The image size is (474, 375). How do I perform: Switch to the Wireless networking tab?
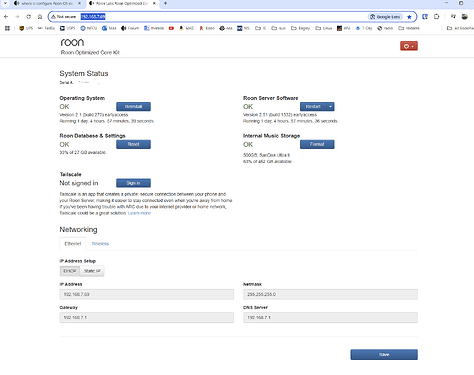click(100, 244)
